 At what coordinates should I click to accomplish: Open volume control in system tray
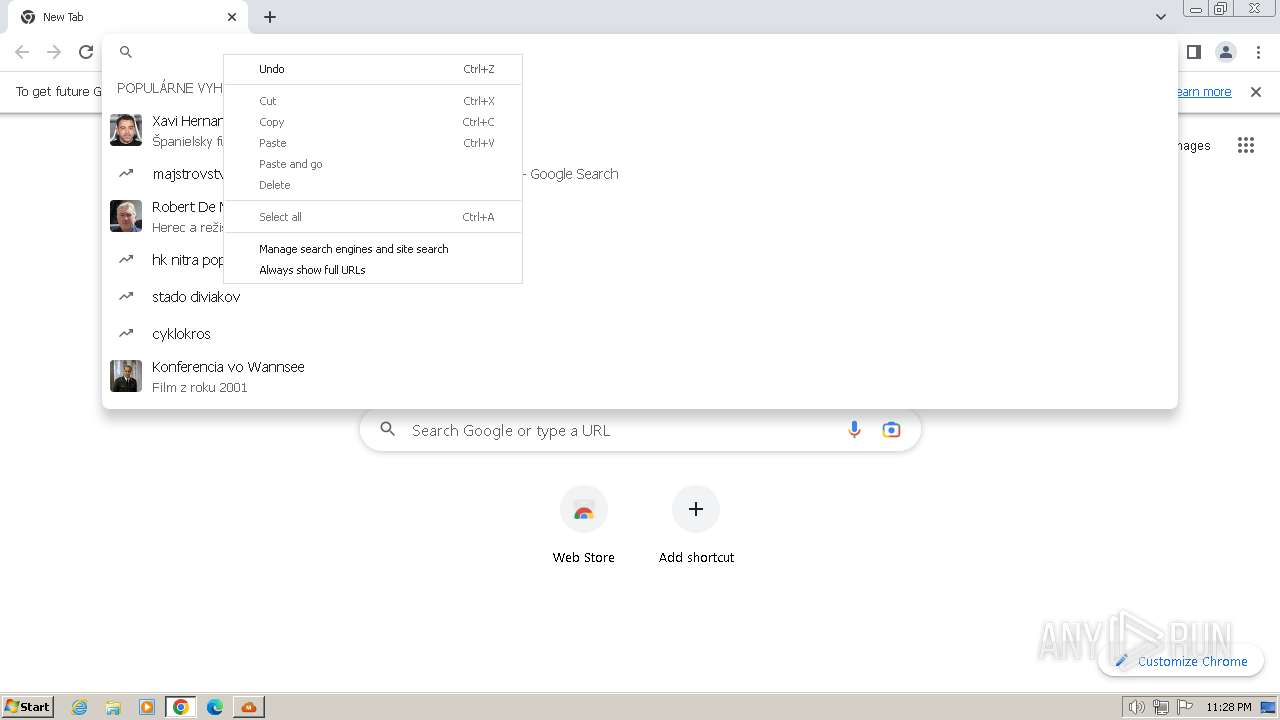1137,707
